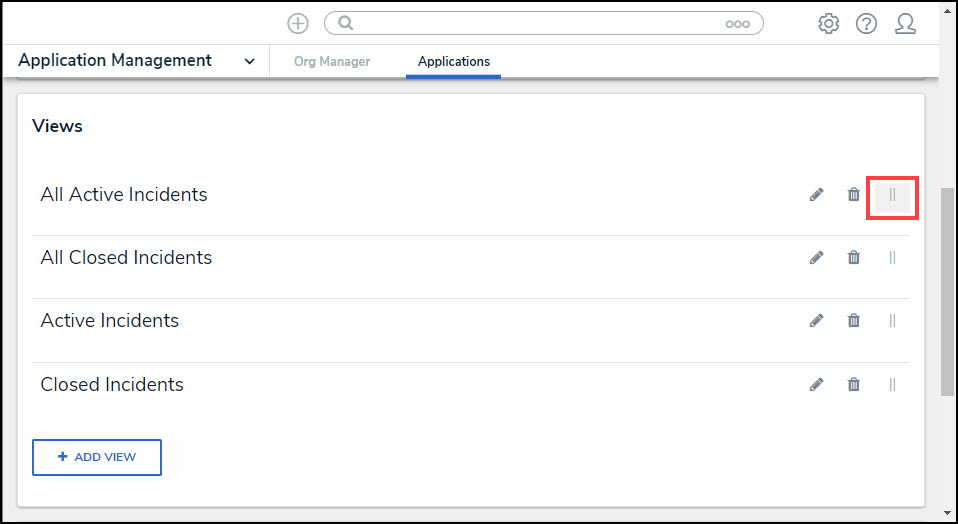The height and width of the screenshot is (524, 958).
Task: Edit the All Closed Incidents view
Action: point(817,258)
